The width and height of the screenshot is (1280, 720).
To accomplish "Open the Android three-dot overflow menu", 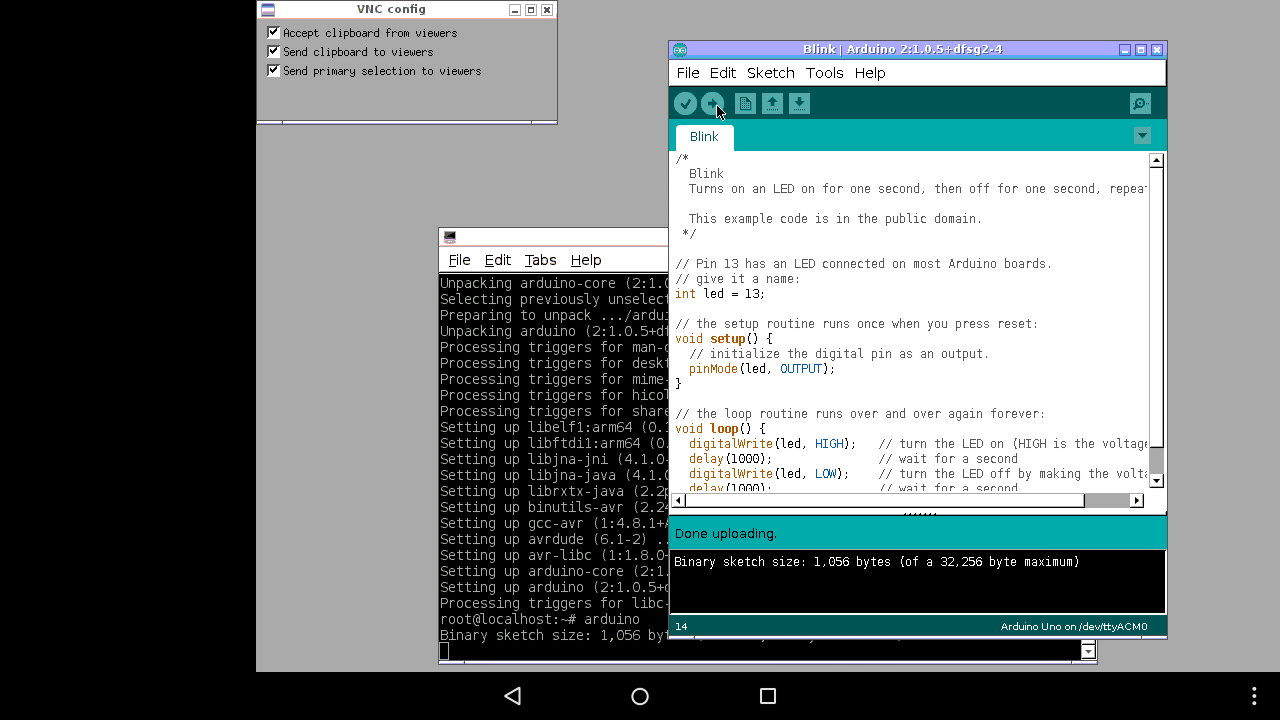I will [1254, 696].
